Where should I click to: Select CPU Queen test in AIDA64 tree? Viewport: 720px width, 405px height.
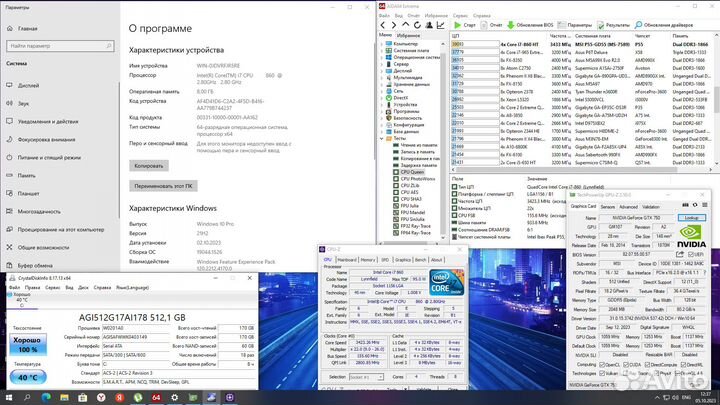pyautogui.click(x=412, y=172)
